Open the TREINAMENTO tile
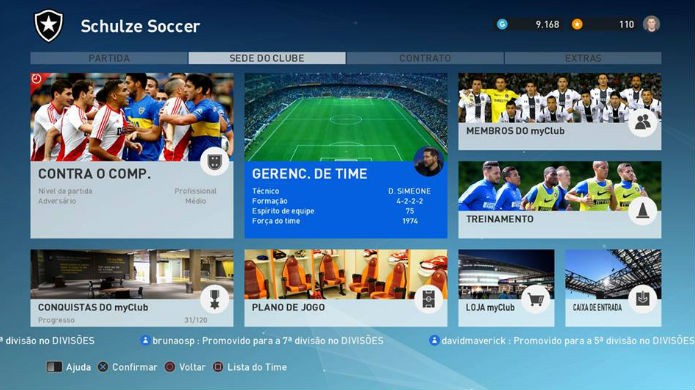Image resolution: width=695 pixels, height=390 pixels. pos(560,199)
